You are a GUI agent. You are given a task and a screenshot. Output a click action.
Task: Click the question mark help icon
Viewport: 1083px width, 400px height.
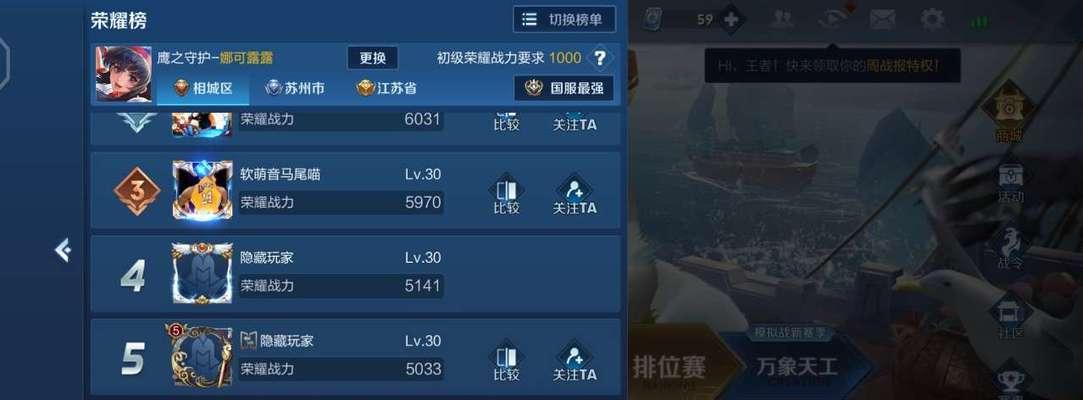[x=600, y=58]
